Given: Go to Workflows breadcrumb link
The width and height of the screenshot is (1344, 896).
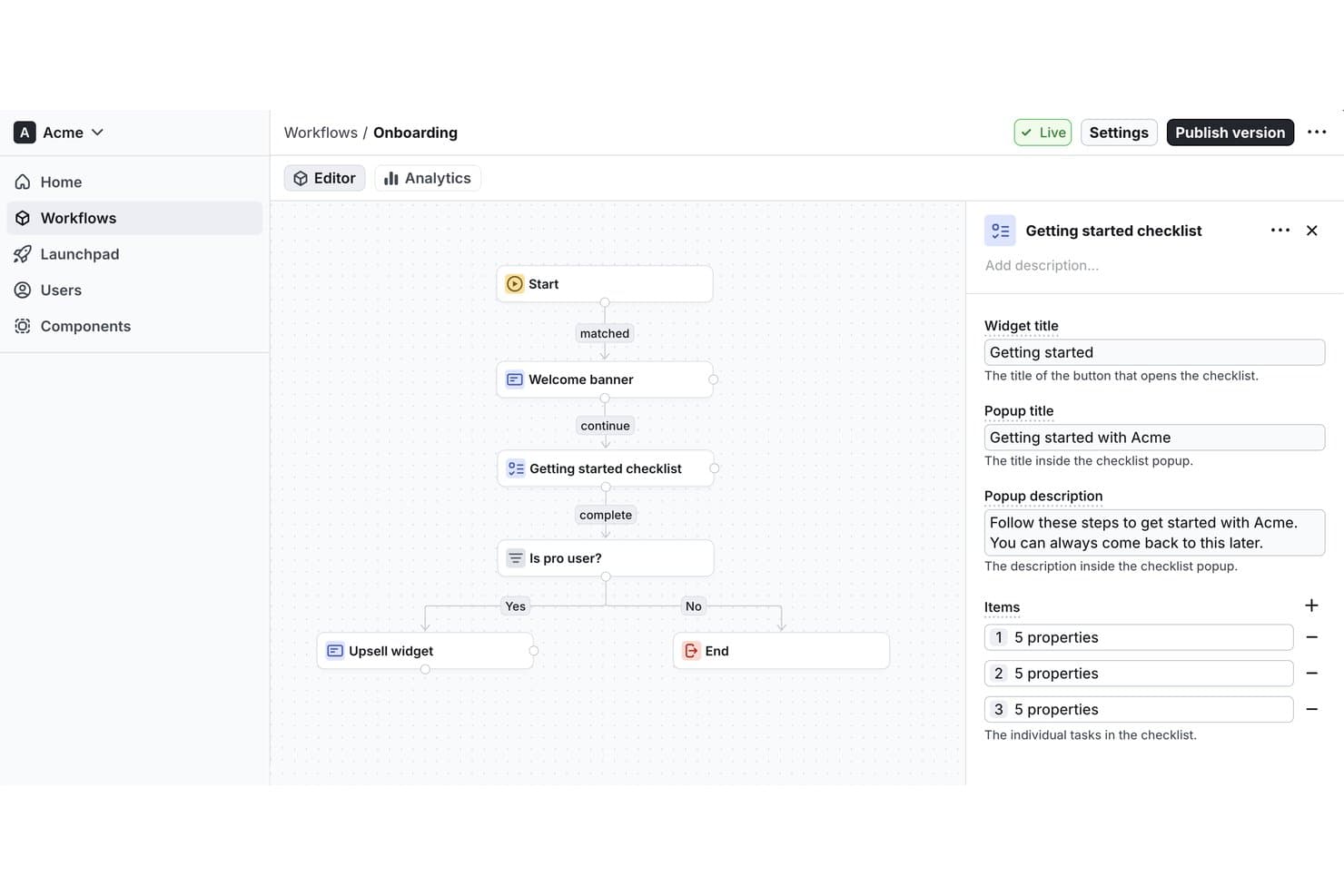Looking at the screenshot, I should click(321, 133).
